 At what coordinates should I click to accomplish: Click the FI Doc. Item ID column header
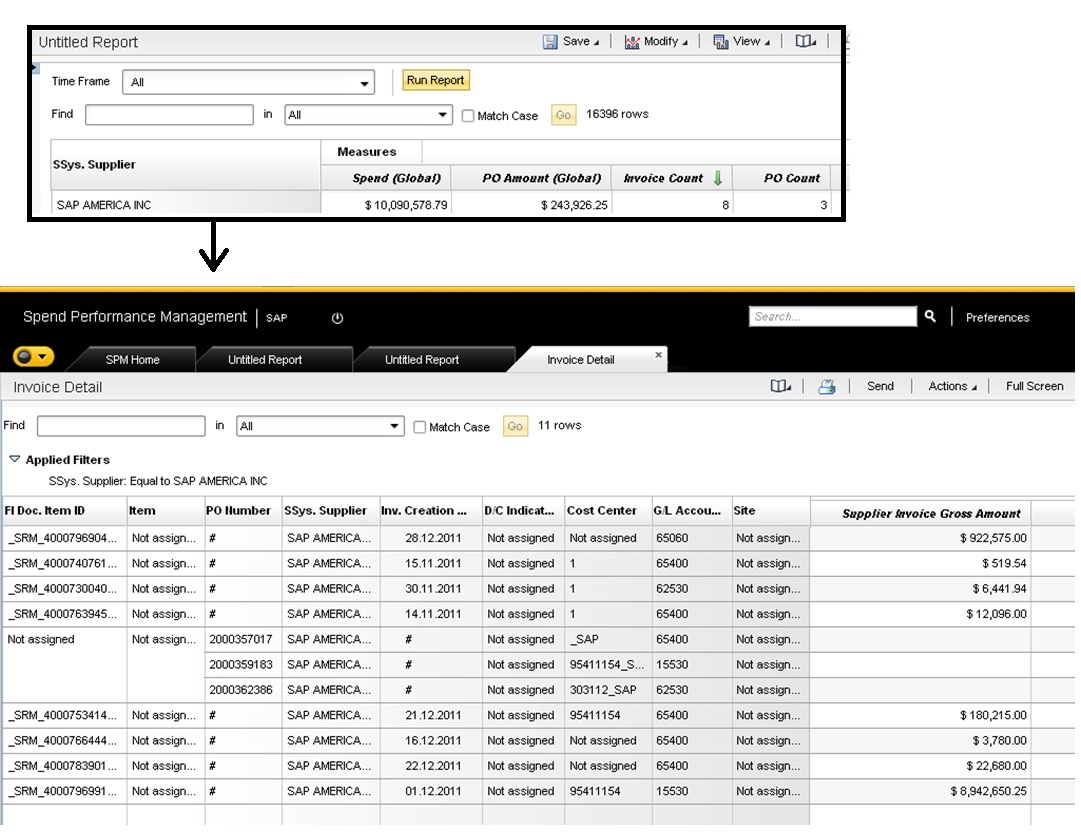64,511
